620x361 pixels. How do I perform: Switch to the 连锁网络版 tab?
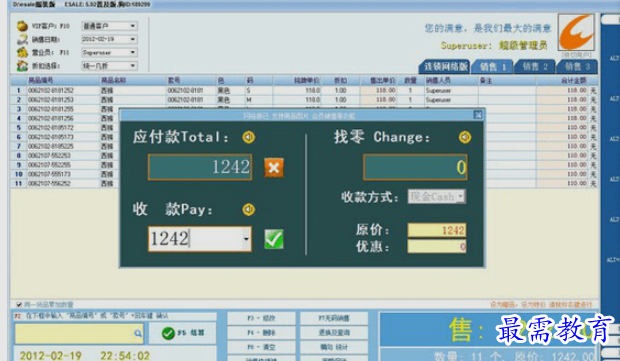coord(446,66)
